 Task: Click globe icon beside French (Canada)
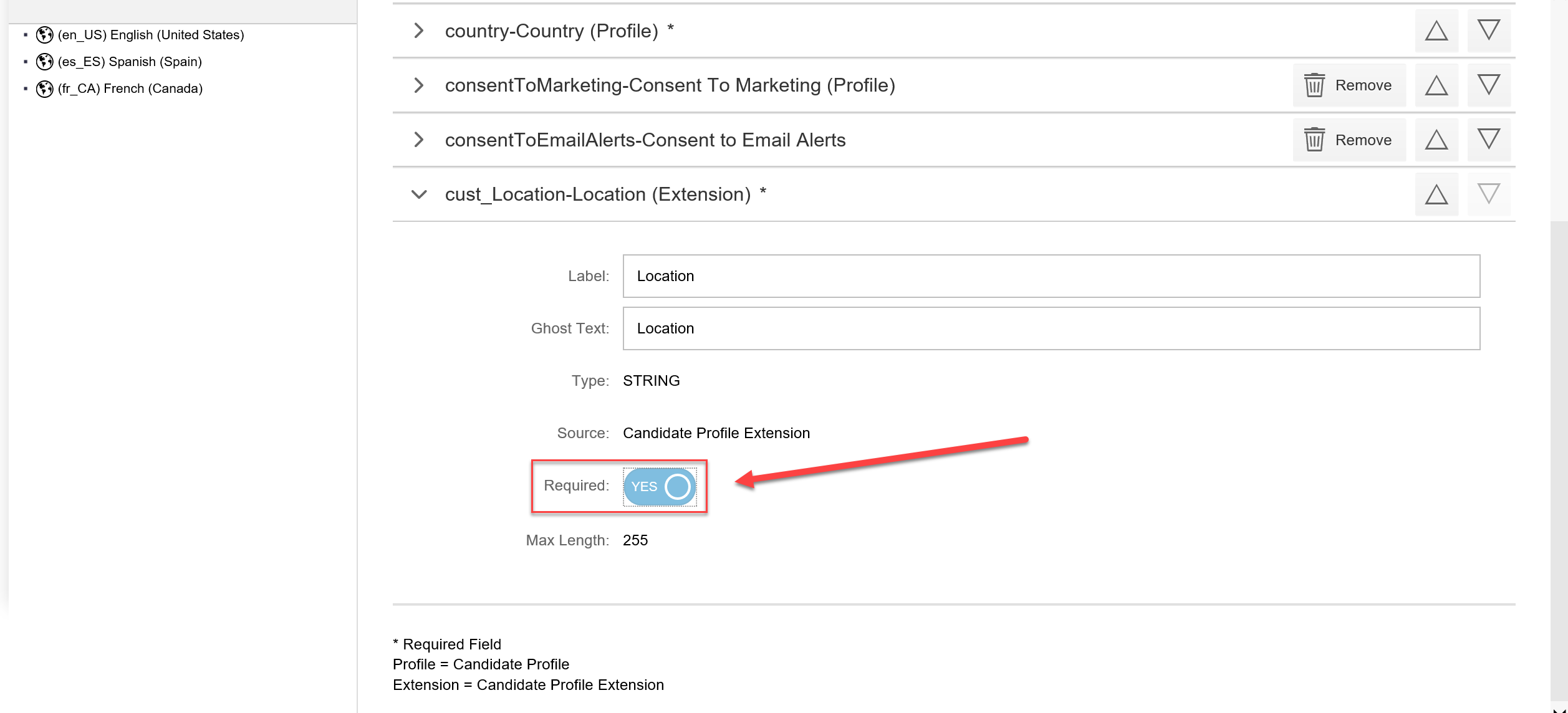pos(44,89)
